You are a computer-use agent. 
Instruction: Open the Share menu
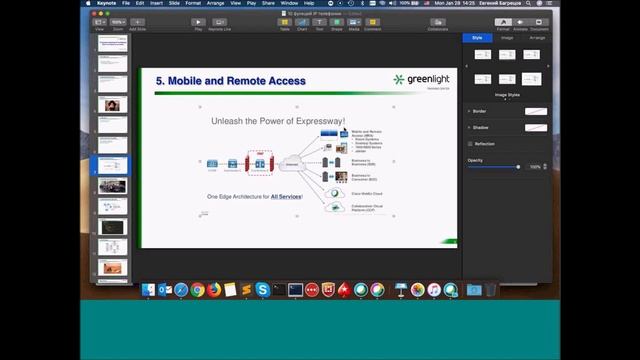pos(268,3)
